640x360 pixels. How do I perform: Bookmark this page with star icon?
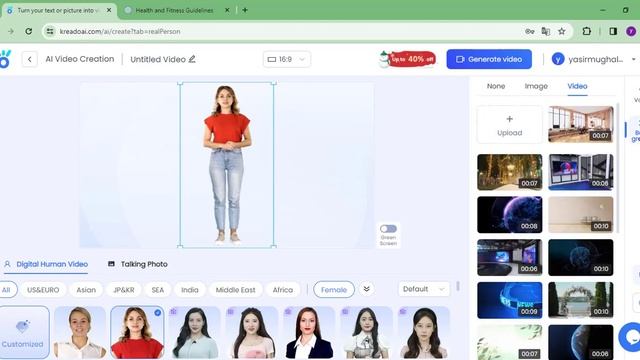click(562, 31)
